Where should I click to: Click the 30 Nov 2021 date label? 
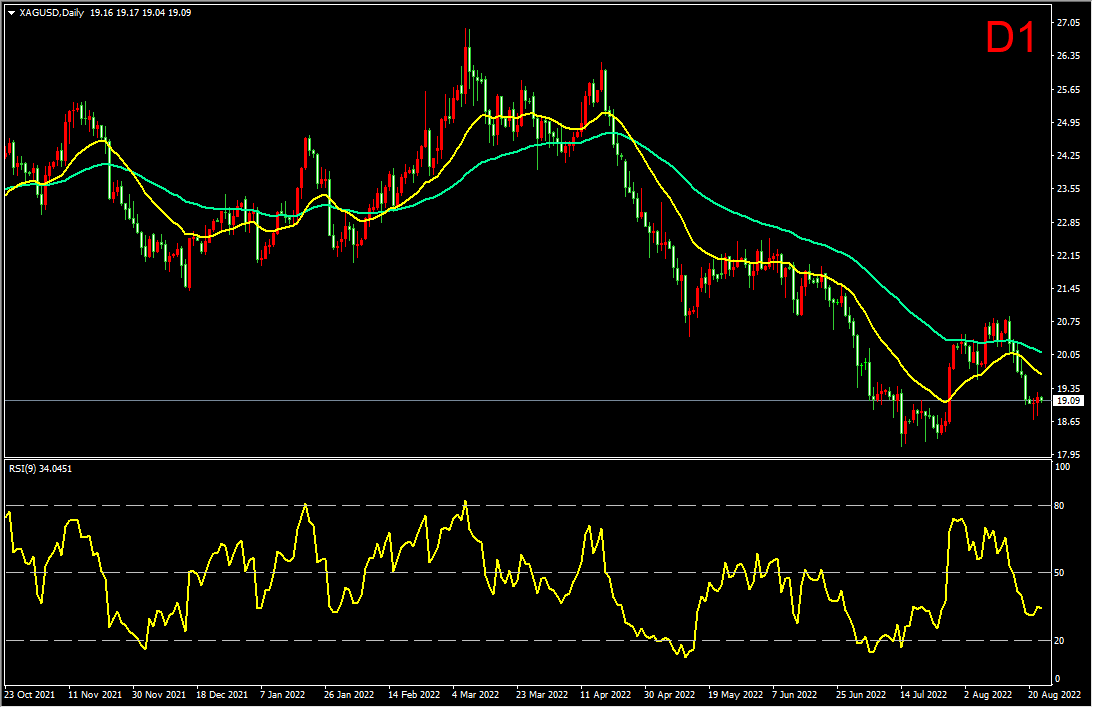click(159, 695)
